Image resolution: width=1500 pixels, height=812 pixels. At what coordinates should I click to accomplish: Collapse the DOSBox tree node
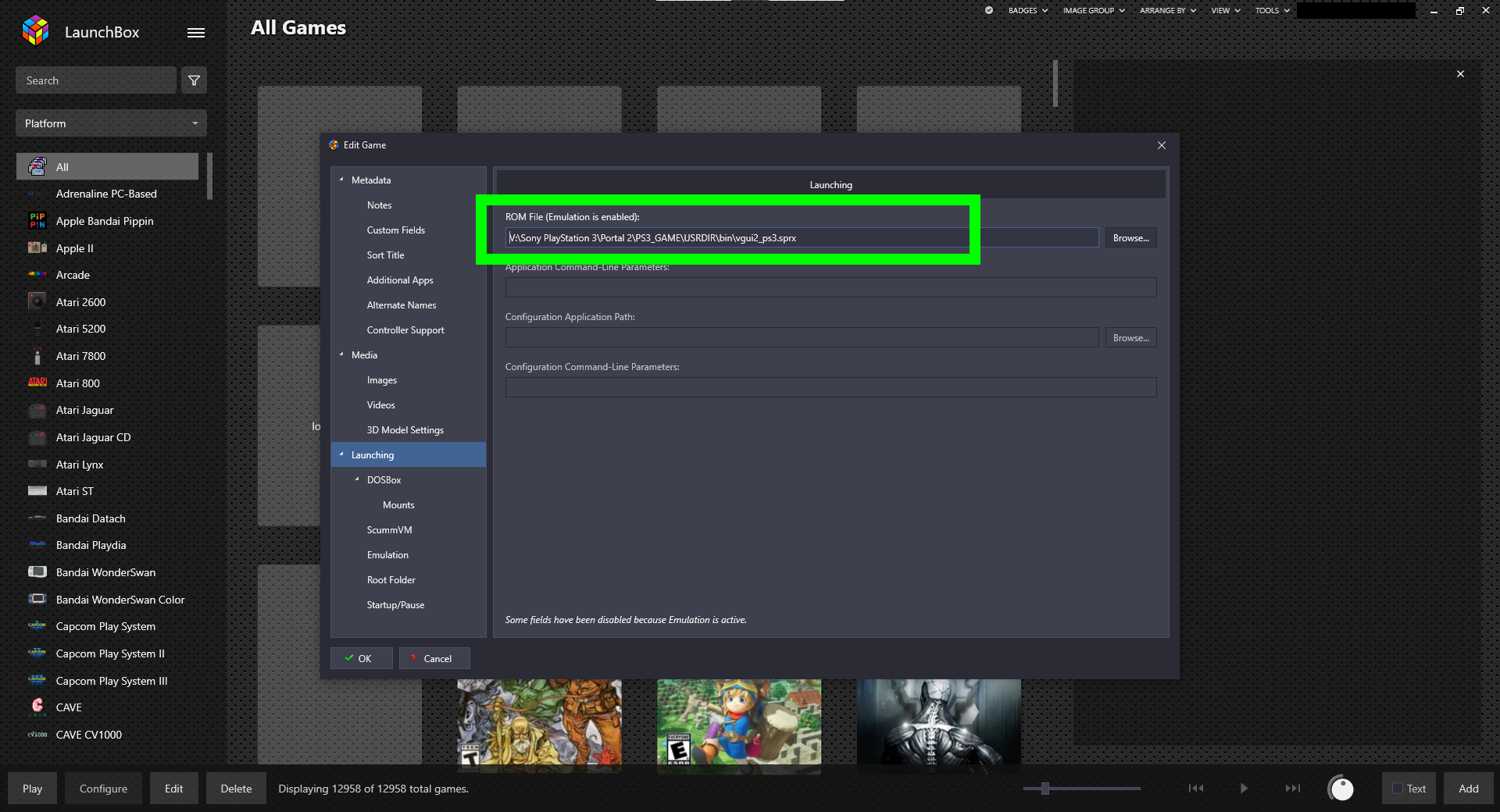(357, 479)
